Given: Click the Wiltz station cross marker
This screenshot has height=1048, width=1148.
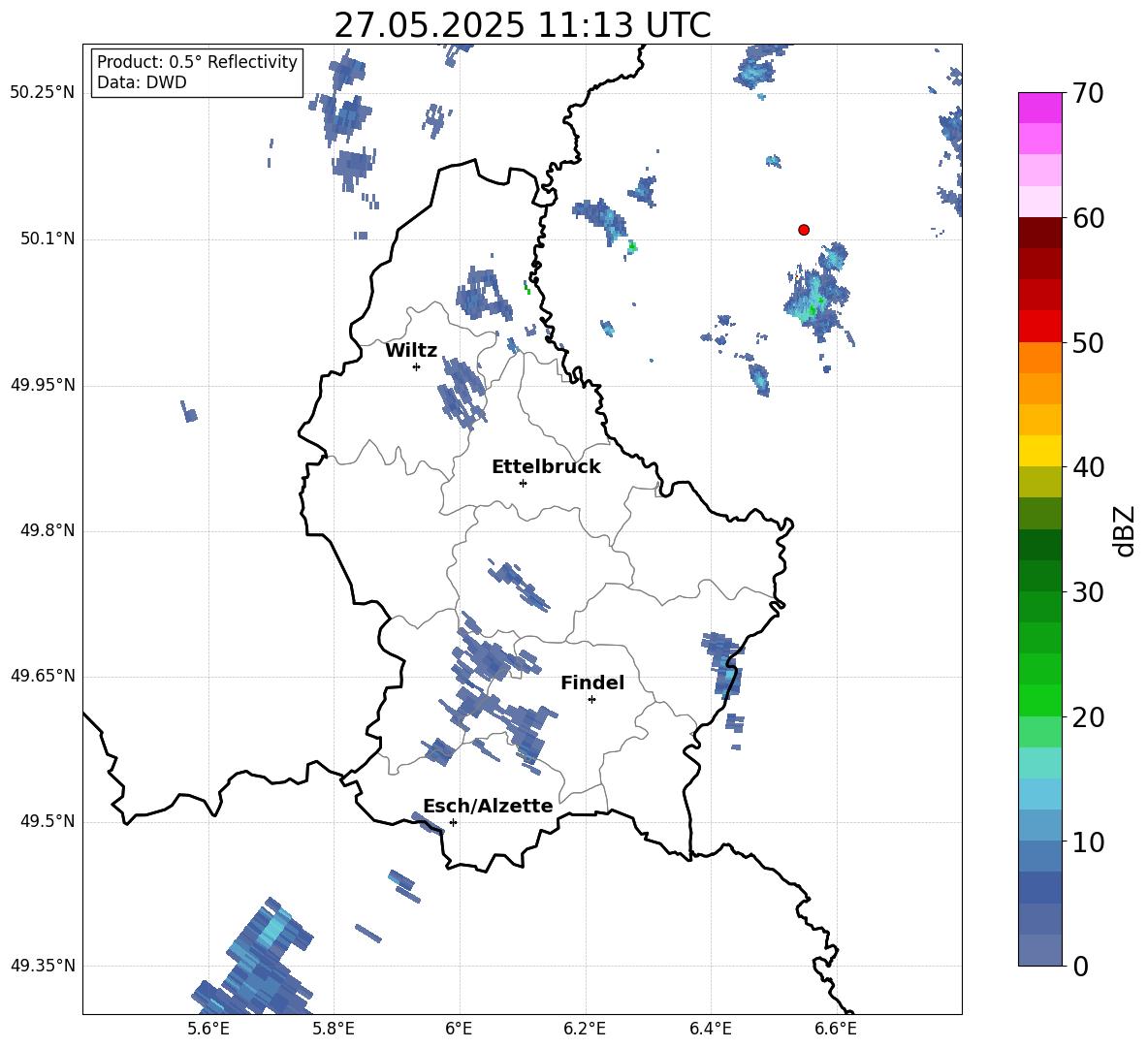Looking at the screenshot, I should click(x=417, y=366).
